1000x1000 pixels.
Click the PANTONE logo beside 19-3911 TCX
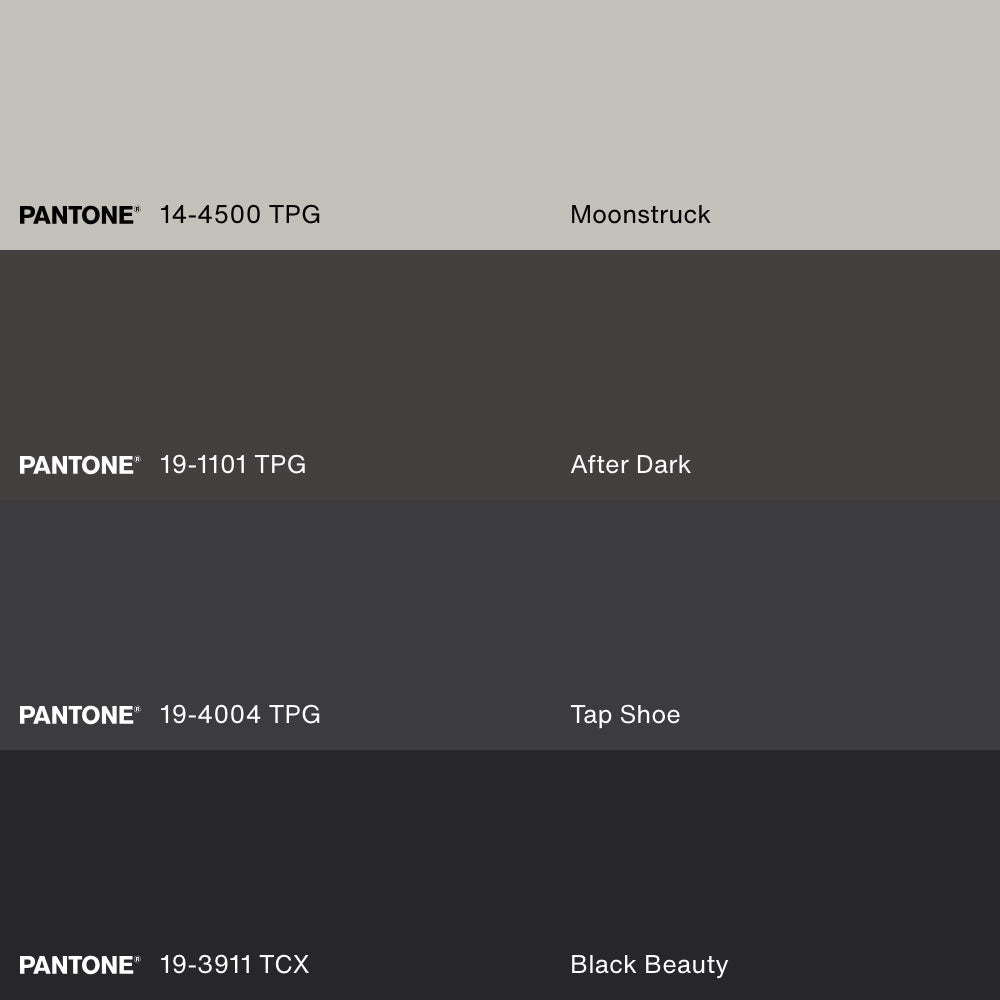[76, 965]
